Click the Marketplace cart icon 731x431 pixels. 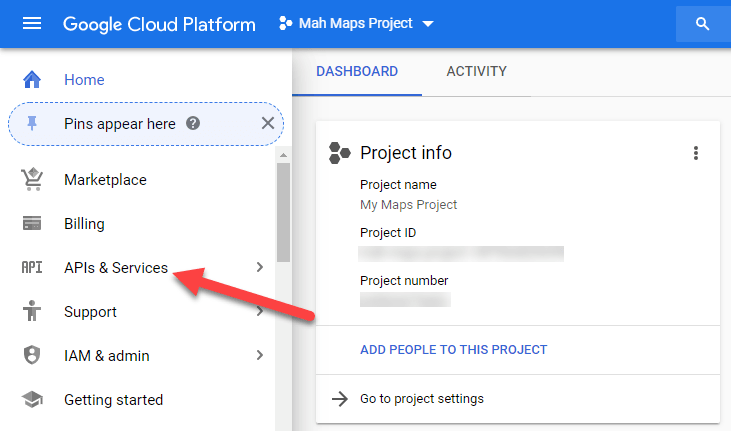click(32, 180)
